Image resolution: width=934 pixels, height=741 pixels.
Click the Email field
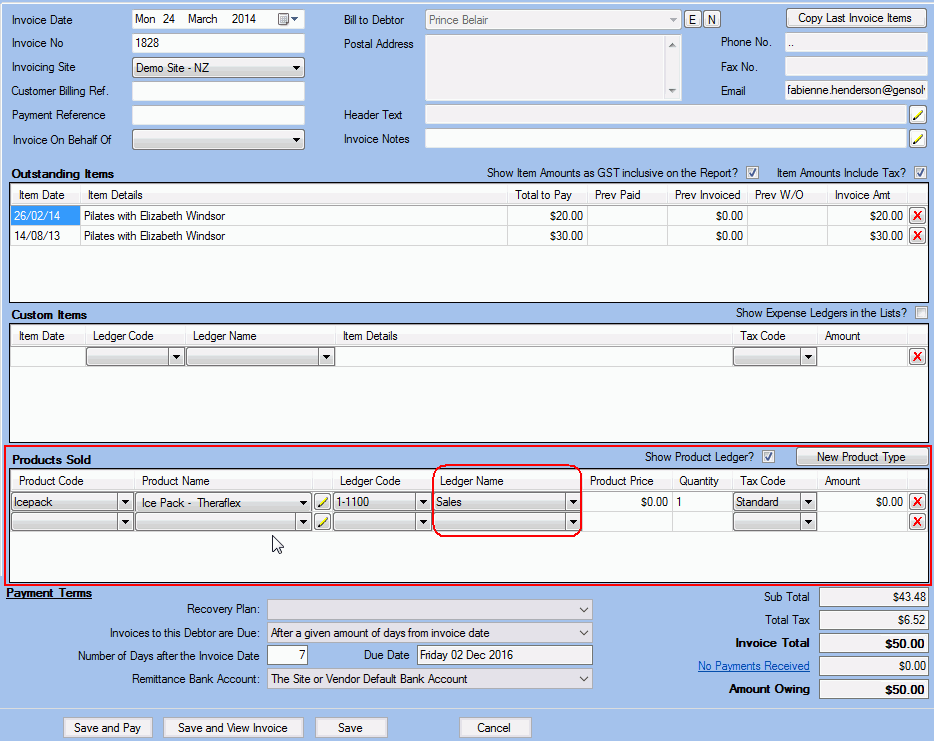pyautogui.click(x=856, y=90)
